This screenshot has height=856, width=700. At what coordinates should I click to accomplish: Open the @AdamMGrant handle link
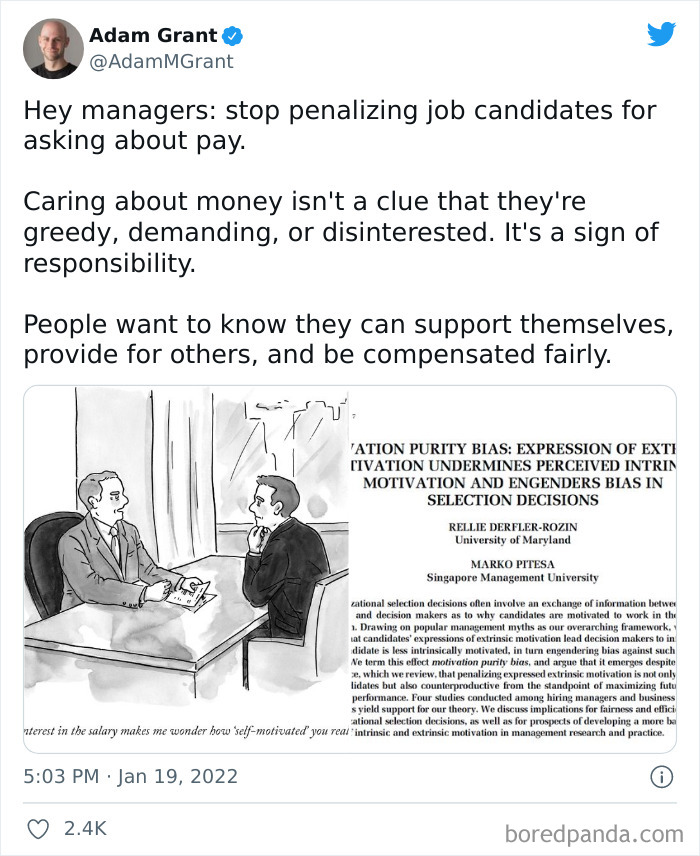pyautogui.click(x=161, y=62)
